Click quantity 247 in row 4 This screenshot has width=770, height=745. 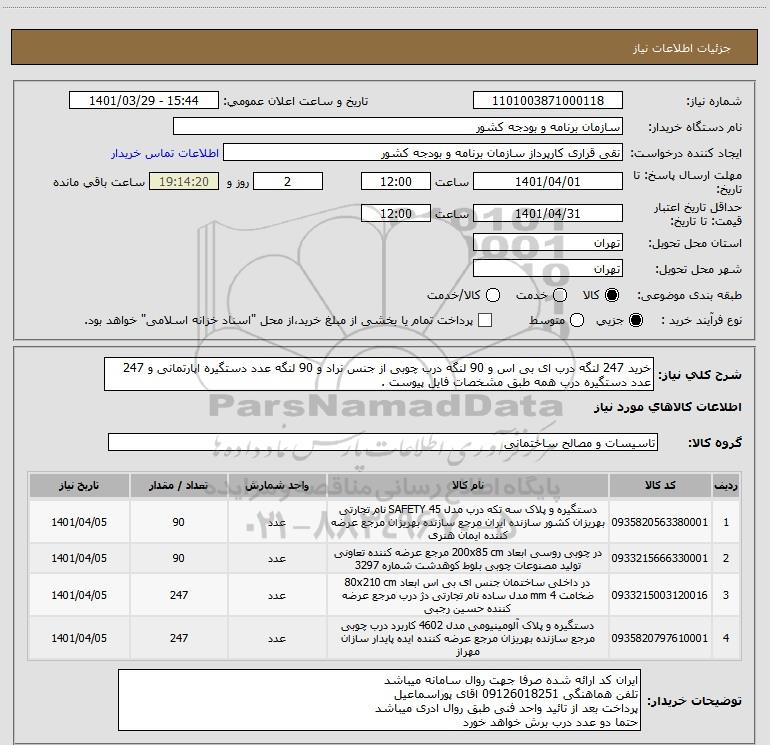coord(179,638)
